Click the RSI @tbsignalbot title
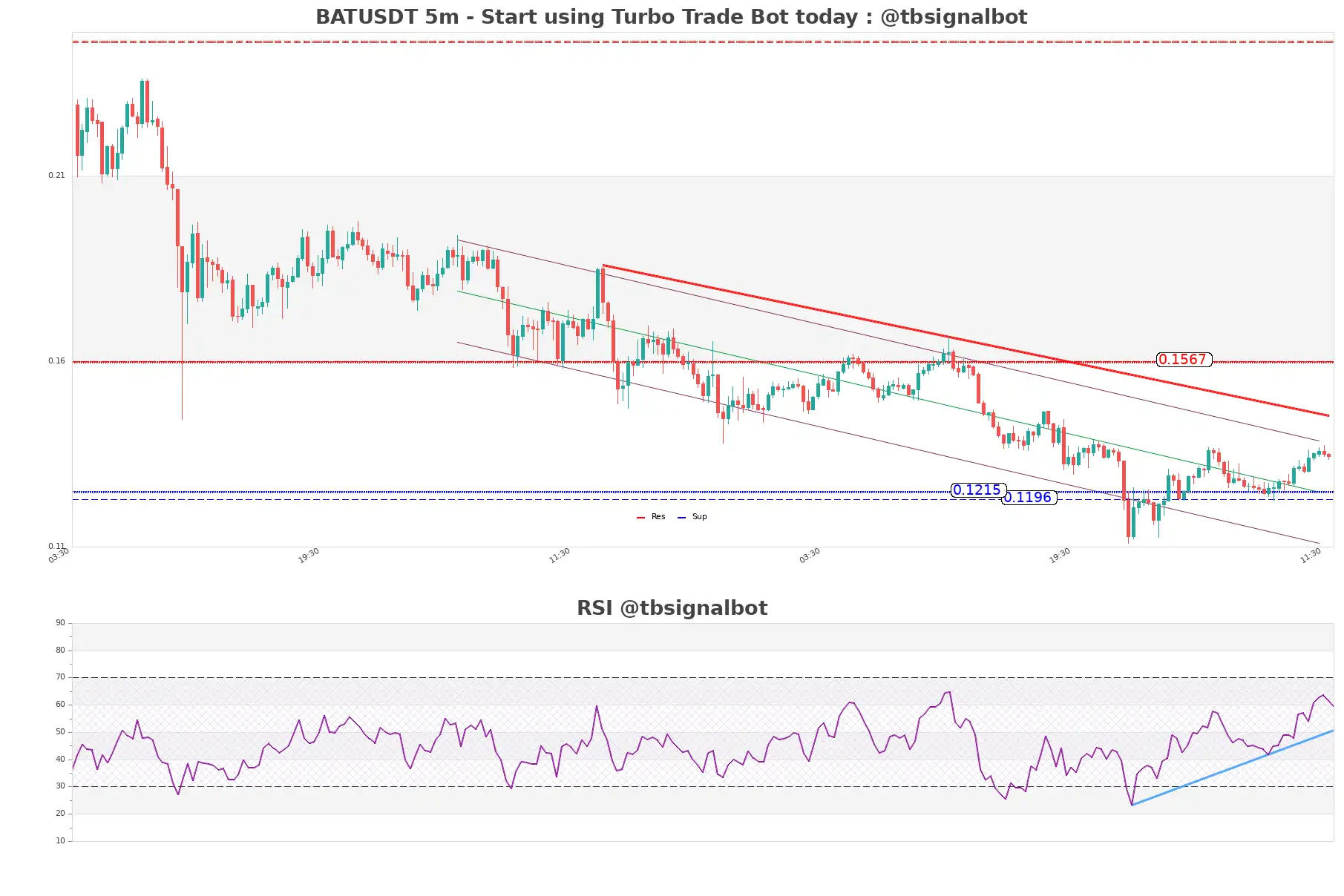 coord(672,608)
